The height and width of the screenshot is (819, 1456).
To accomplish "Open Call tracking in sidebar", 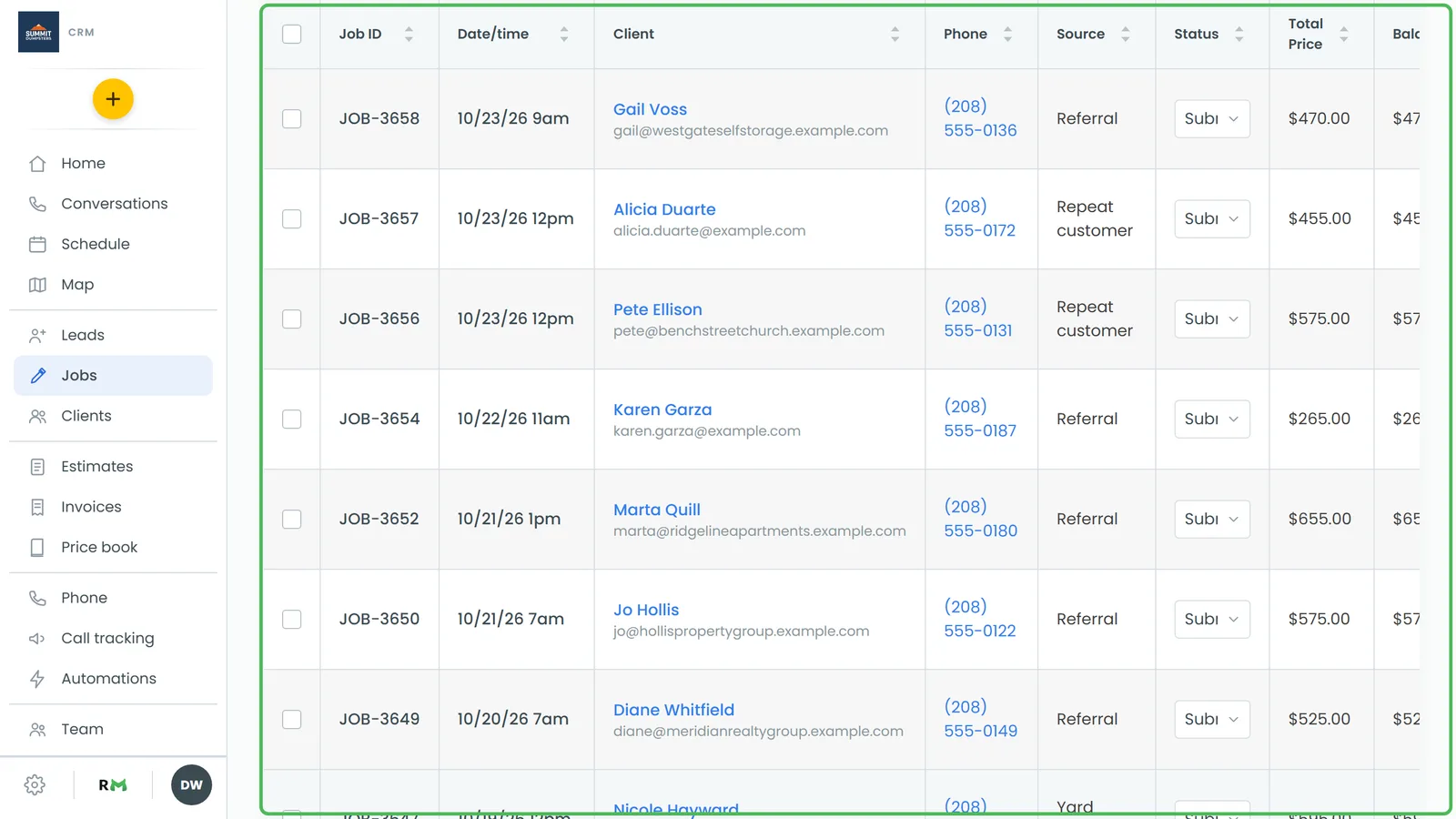I will [x=113, y=639].
